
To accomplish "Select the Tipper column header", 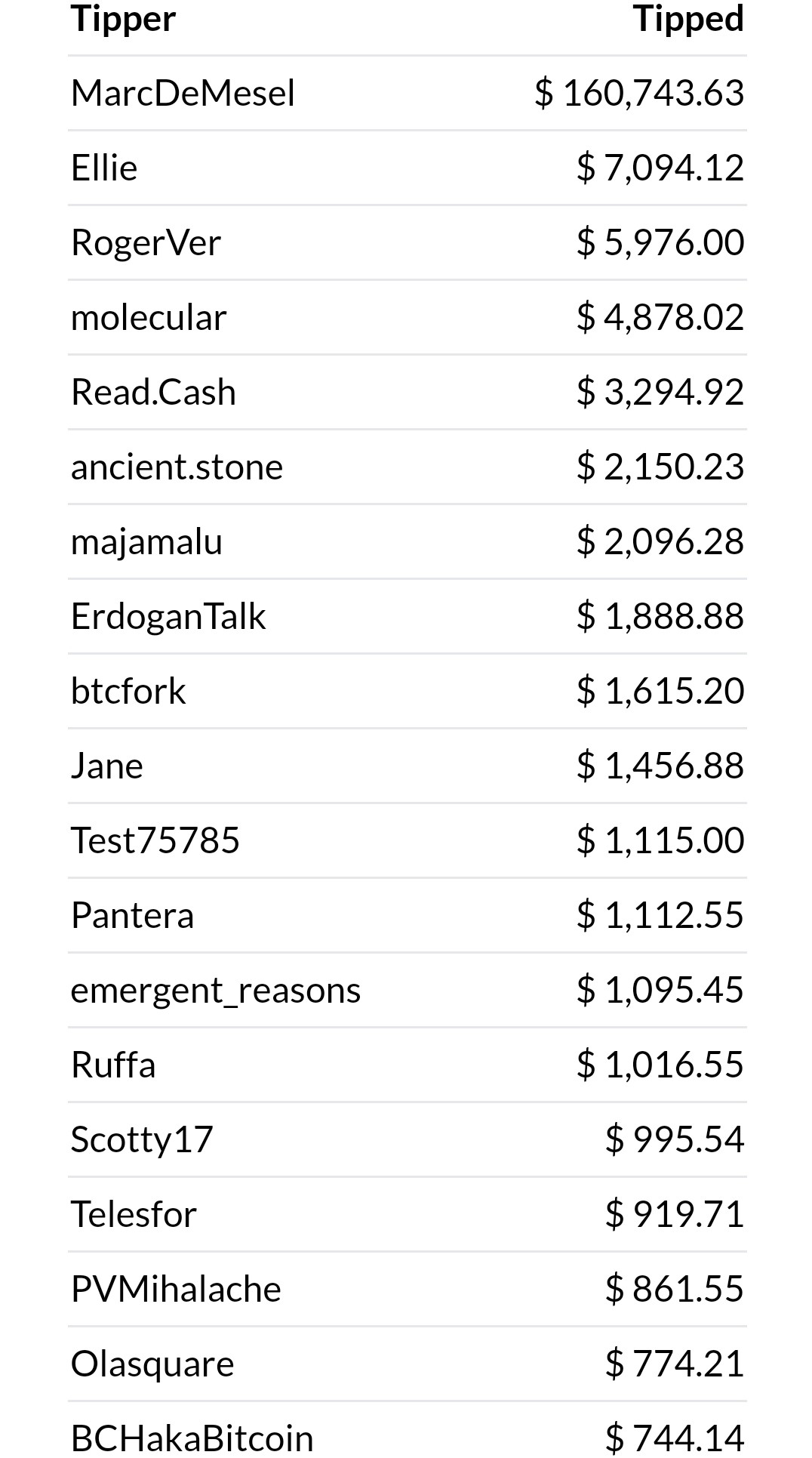I will 123,19.
